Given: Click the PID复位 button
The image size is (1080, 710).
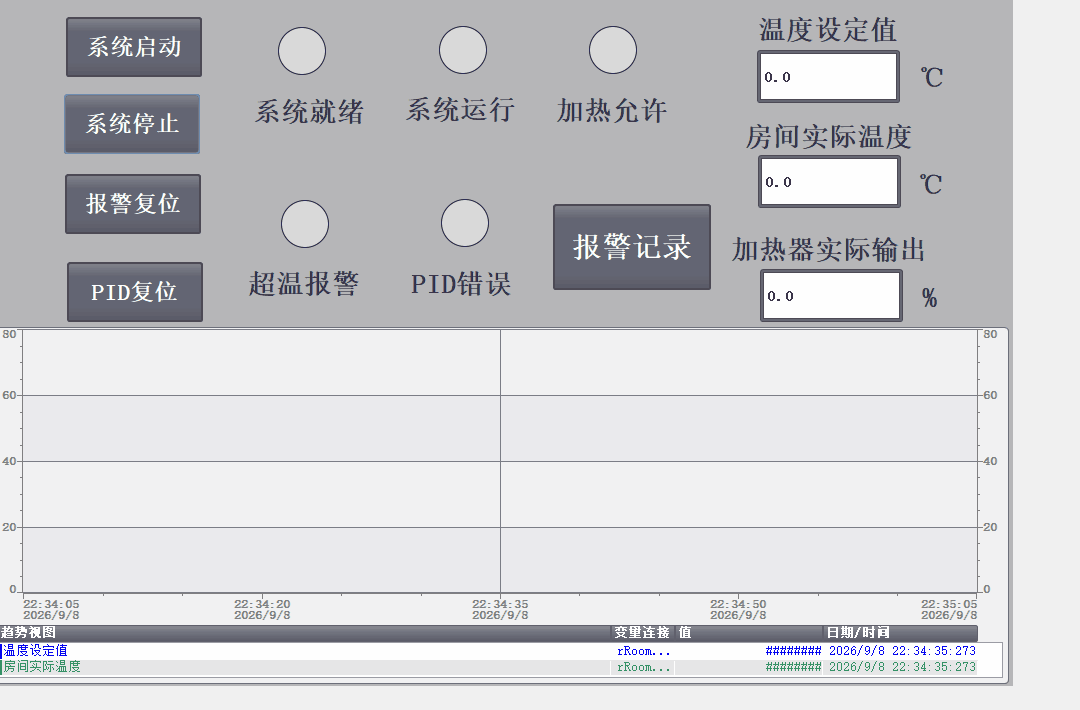Looking at the screenshot, I should 135,292.
